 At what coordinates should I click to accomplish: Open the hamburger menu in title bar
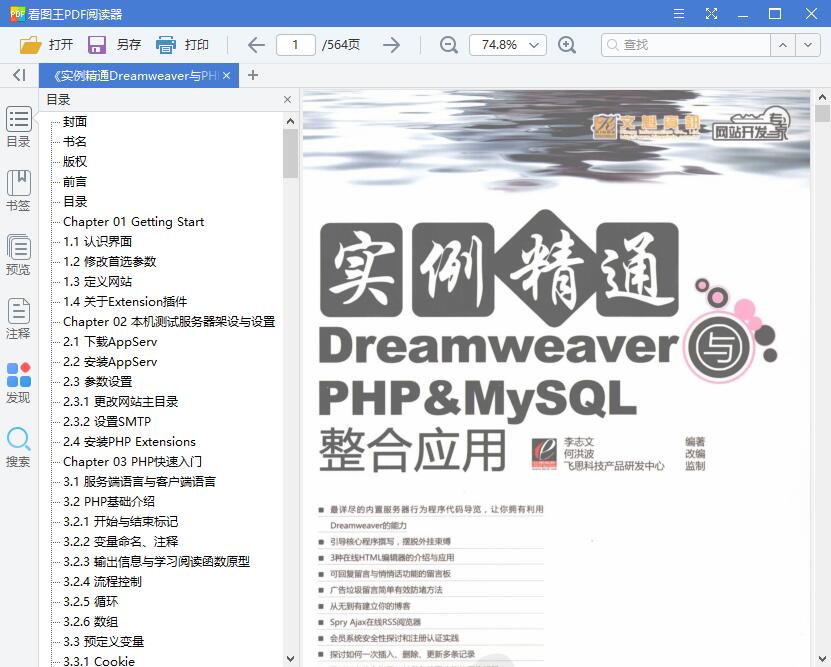[679, 14]
